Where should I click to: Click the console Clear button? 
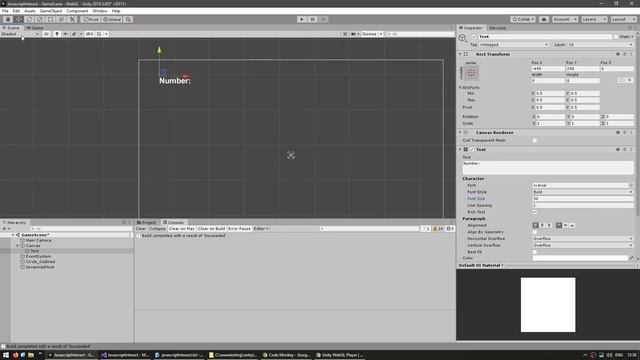click(141, 229)
